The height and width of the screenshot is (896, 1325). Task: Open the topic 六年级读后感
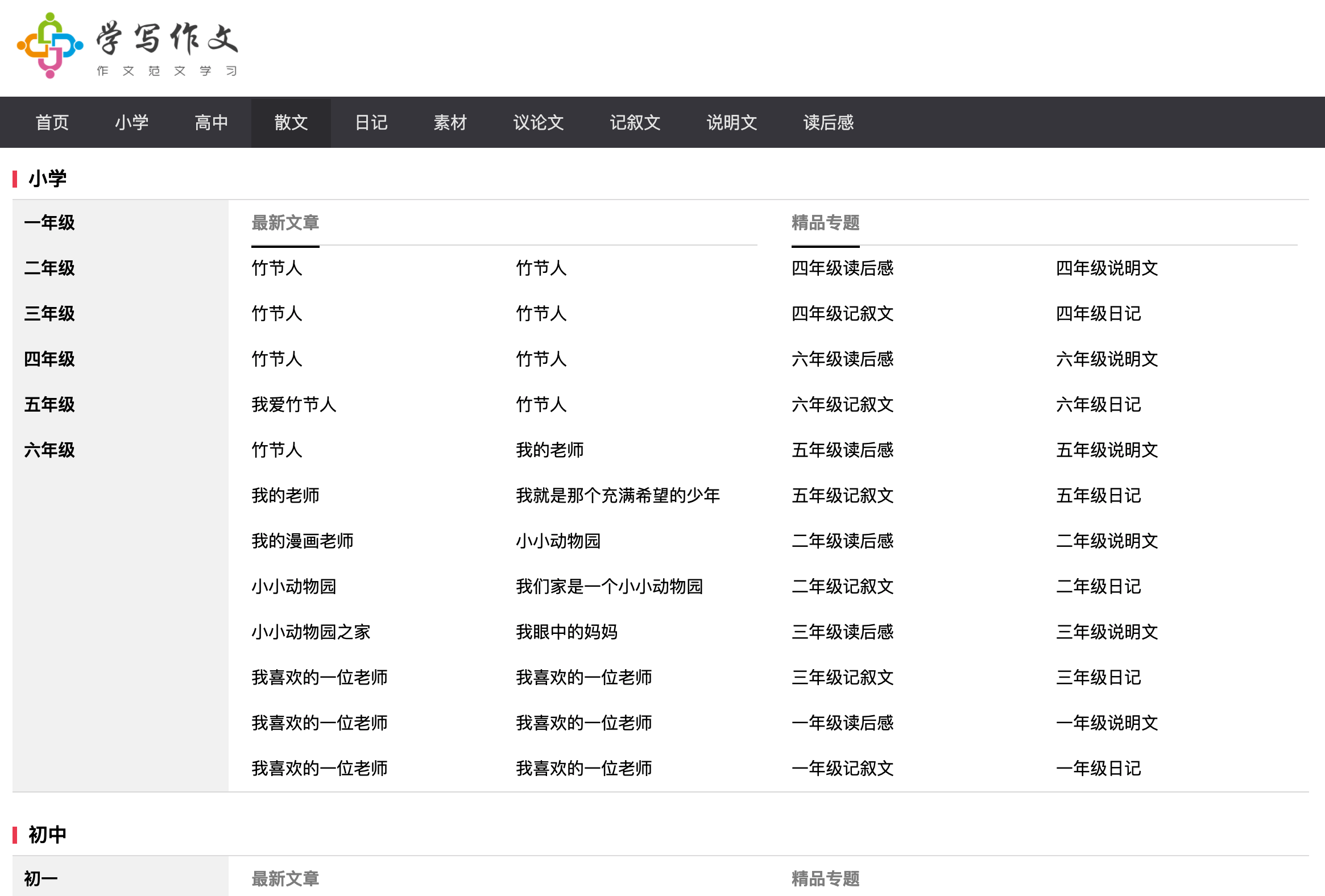tap(843, 360)
